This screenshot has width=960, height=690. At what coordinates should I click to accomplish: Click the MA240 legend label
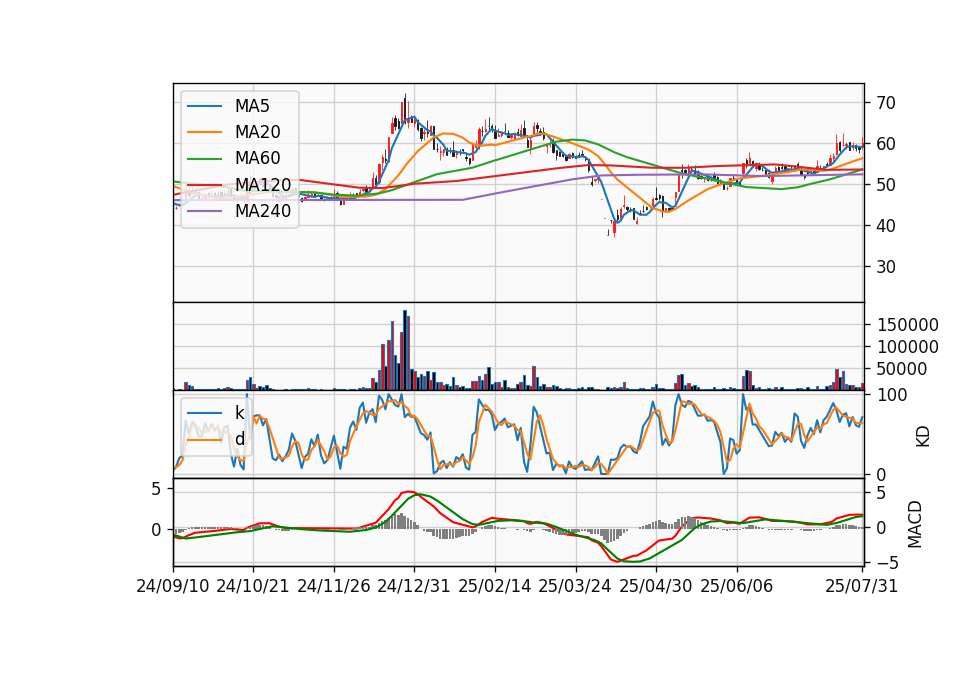point(263,211)
